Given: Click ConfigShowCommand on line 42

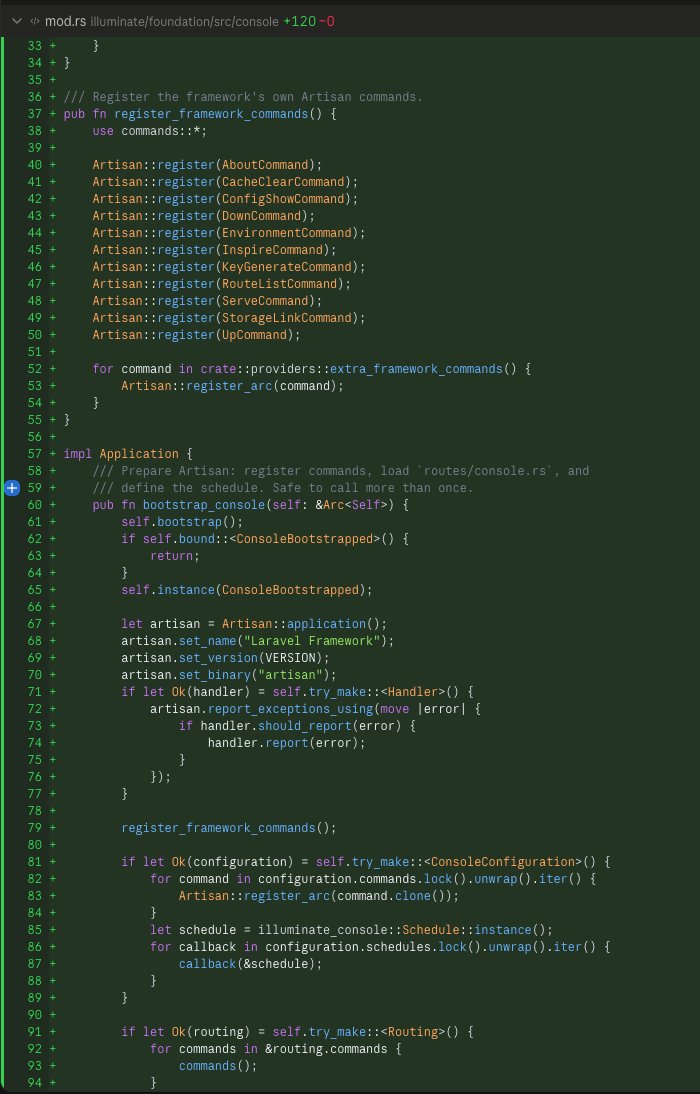Looking at the screenshot, I should (x=283, y=199).
